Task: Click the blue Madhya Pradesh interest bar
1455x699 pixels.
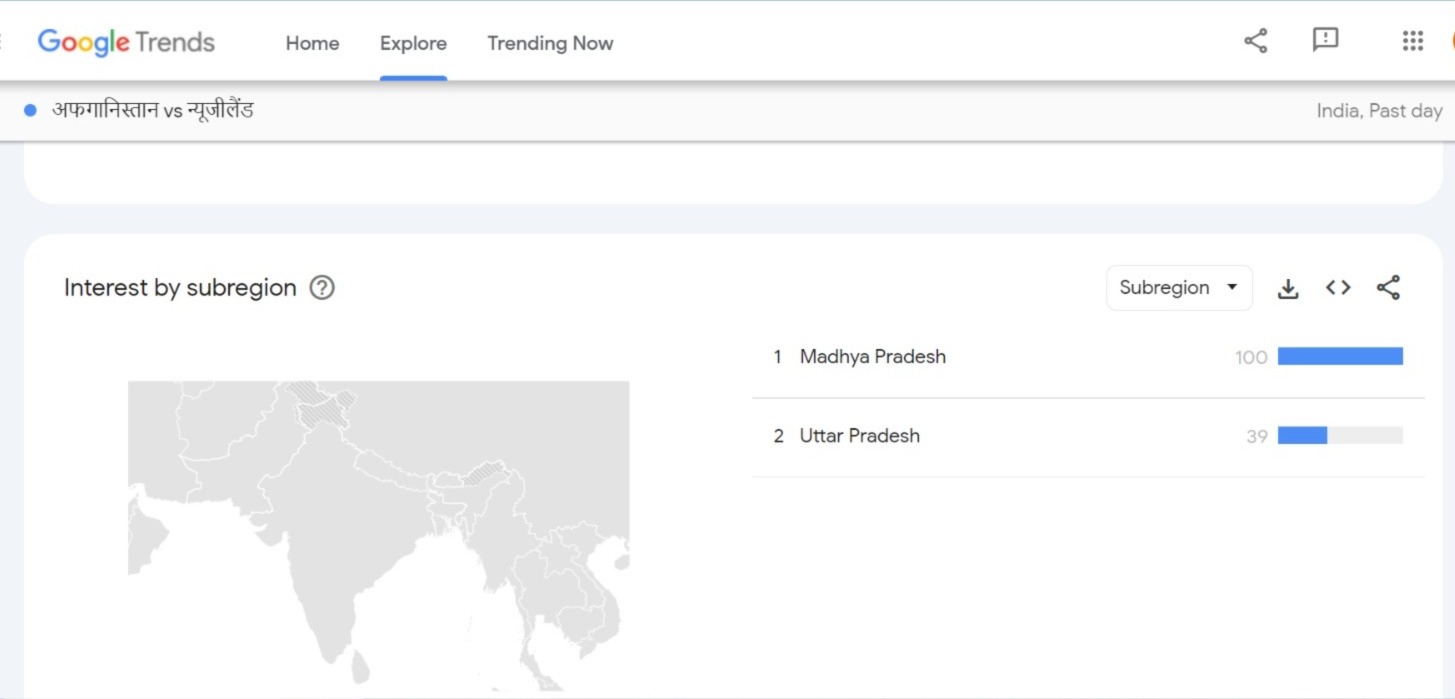Action: coord(1340,356)
